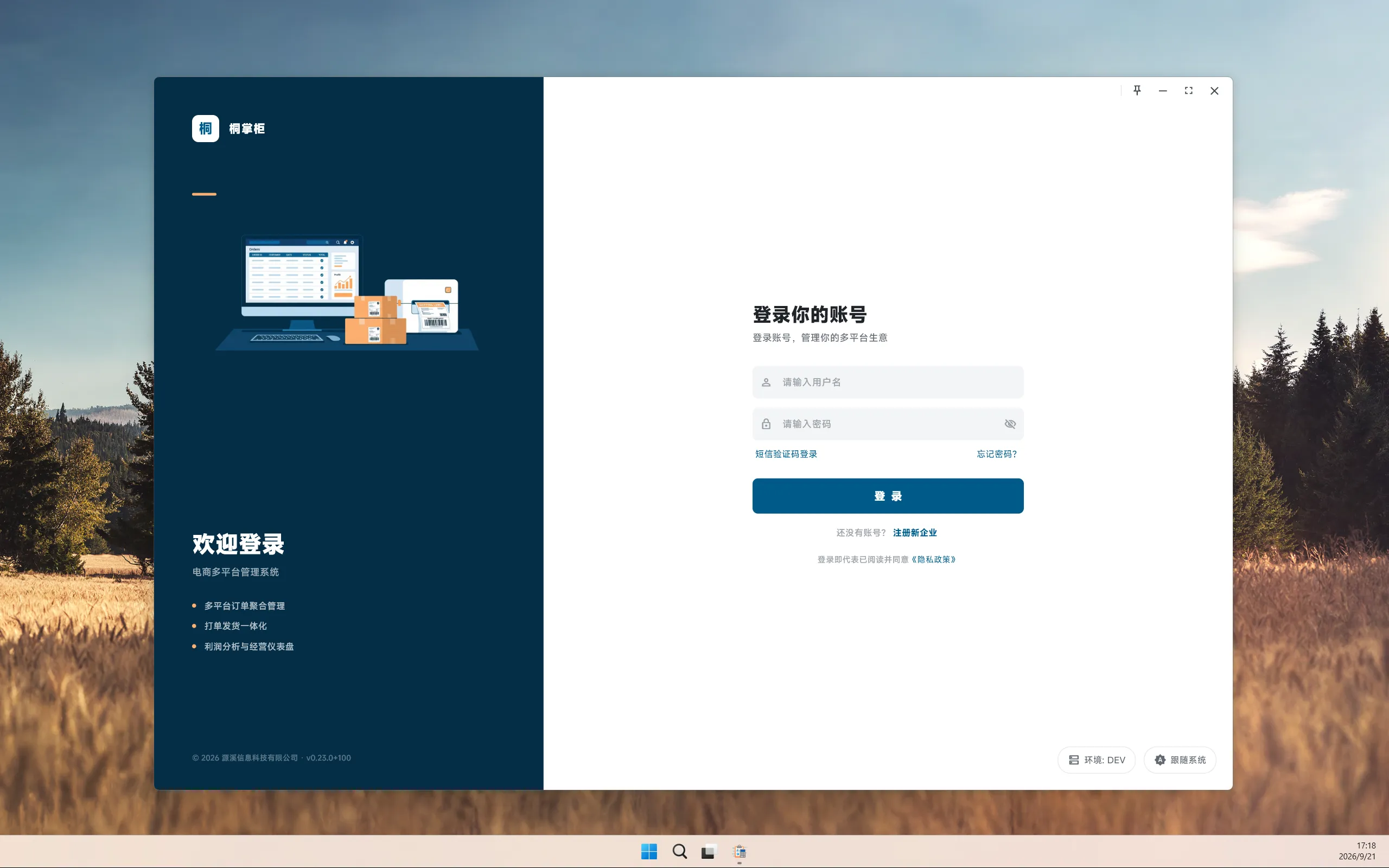1389x868 pixels.
Task: Click the computer and printer illustration
Action: (x=347, y=292)
